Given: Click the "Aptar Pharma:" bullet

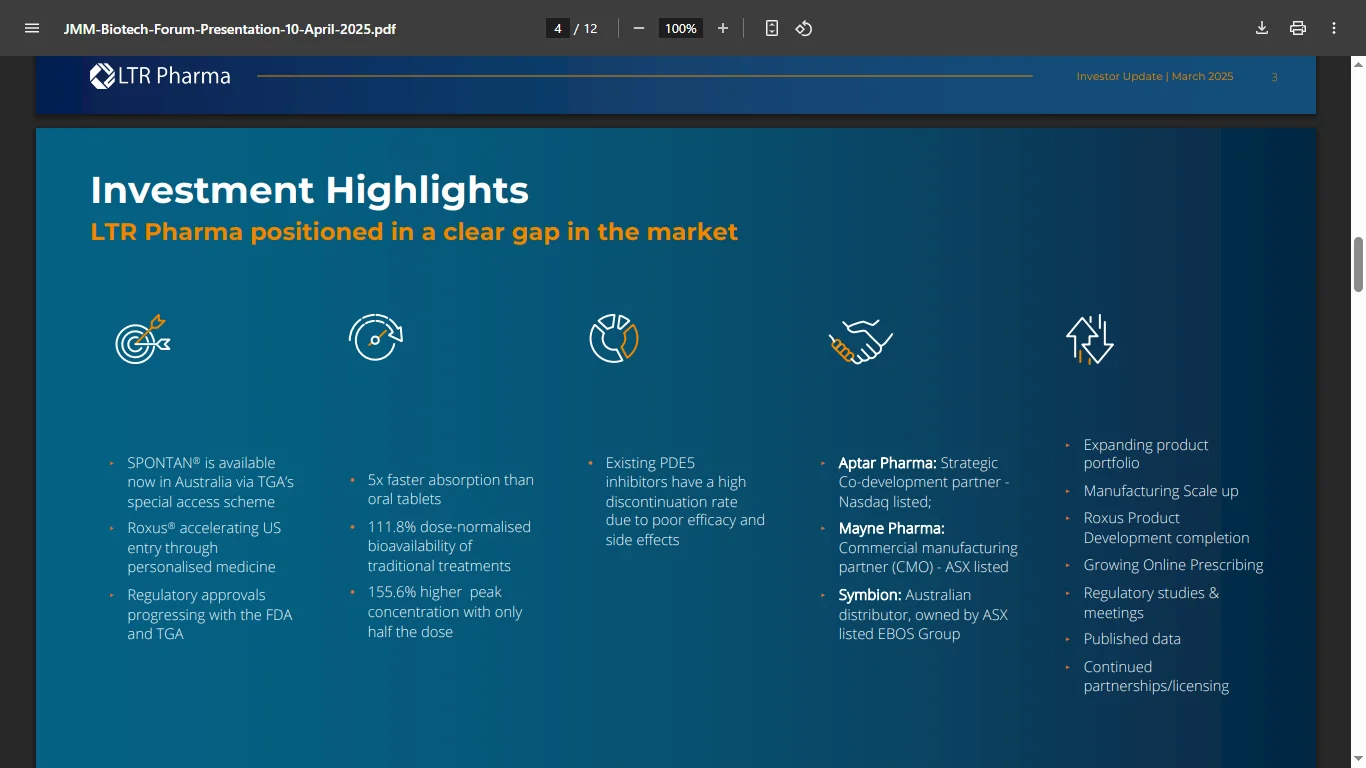Looking at the screenshot, I should click(924, 482).
